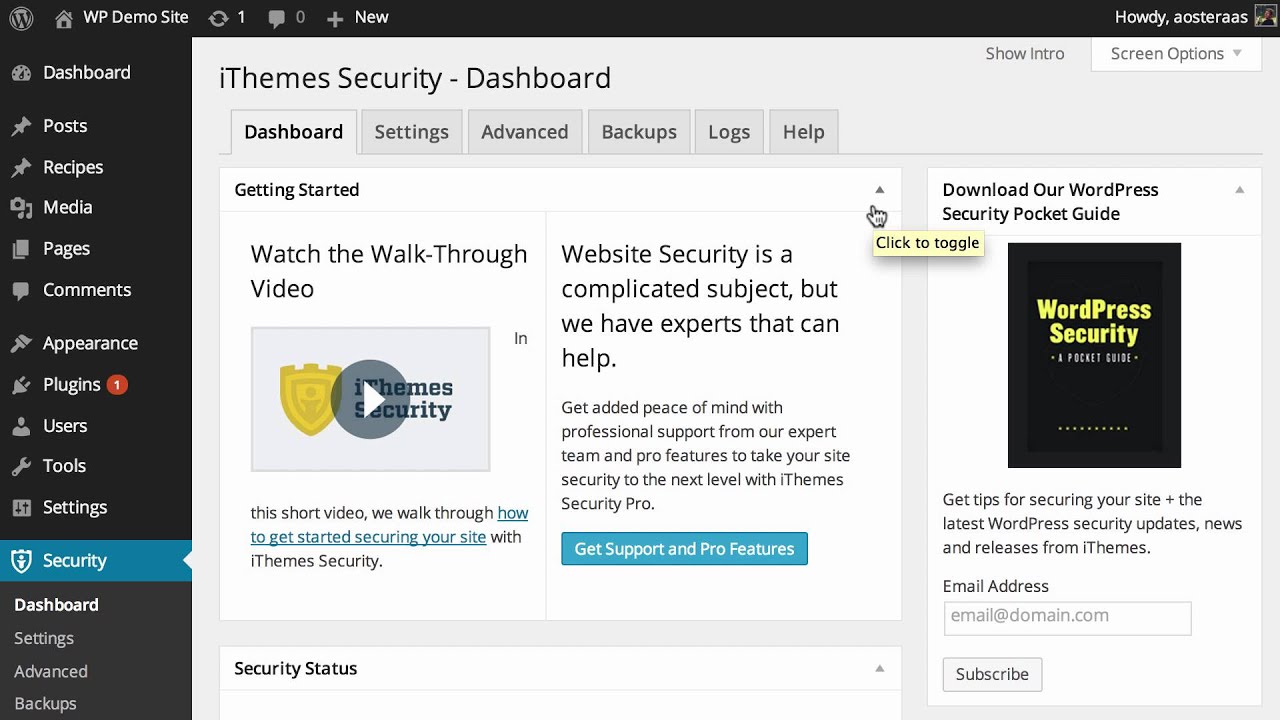This screenshot has width=1280, height=720.
Task: Play the iThemes Security walk-through video
Action: (370, 399)
